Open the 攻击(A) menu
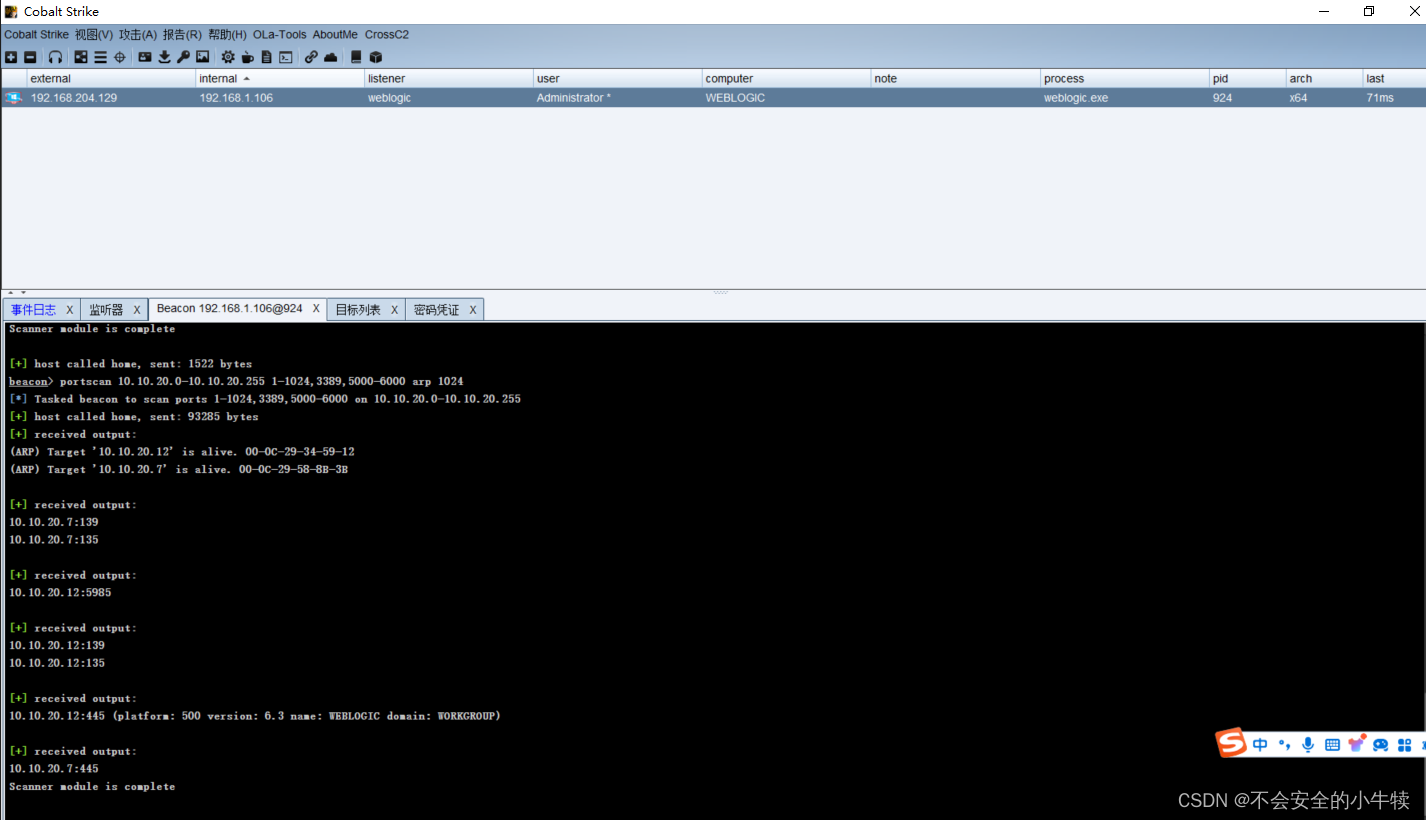1426x820 pixels. 138,34
